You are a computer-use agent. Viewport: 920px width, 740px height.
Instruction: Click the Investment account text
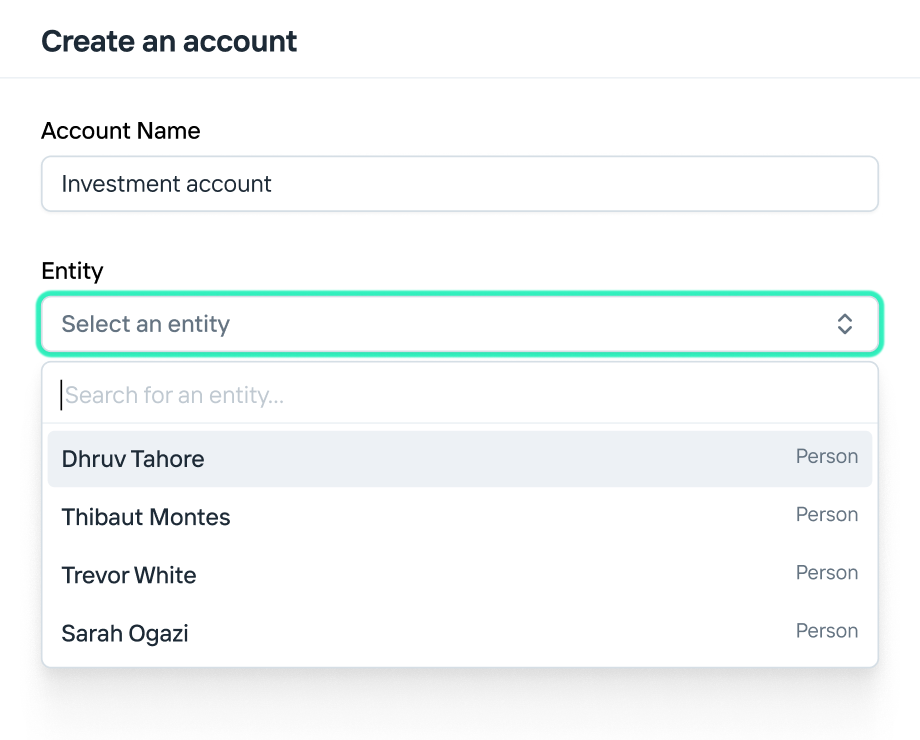coord(167,184)
